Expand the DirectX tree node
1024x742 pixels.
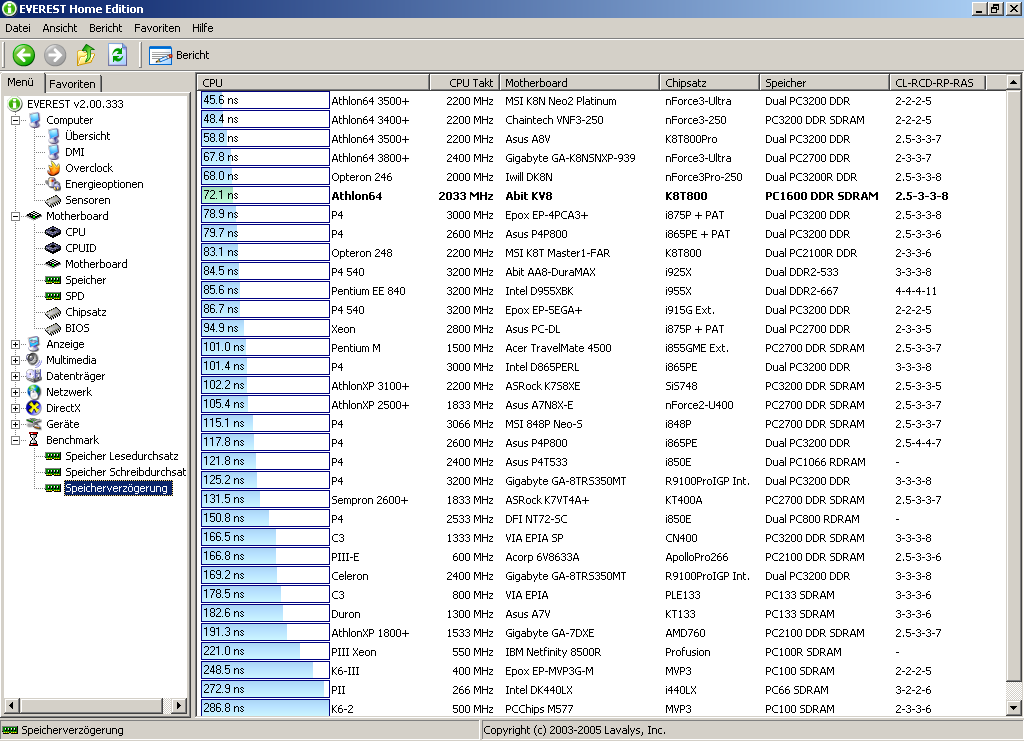[x=16, y=408]
